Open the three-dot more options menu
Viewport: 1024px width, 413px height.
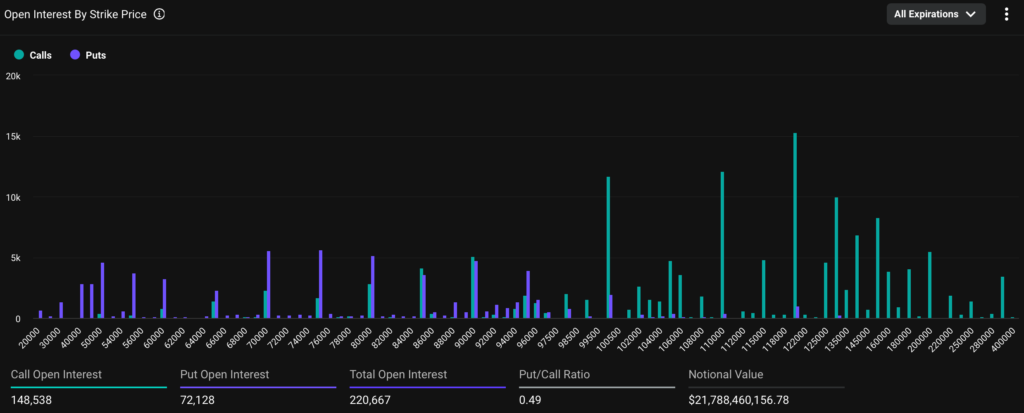pyautogui.click(x=1006, y=14)
